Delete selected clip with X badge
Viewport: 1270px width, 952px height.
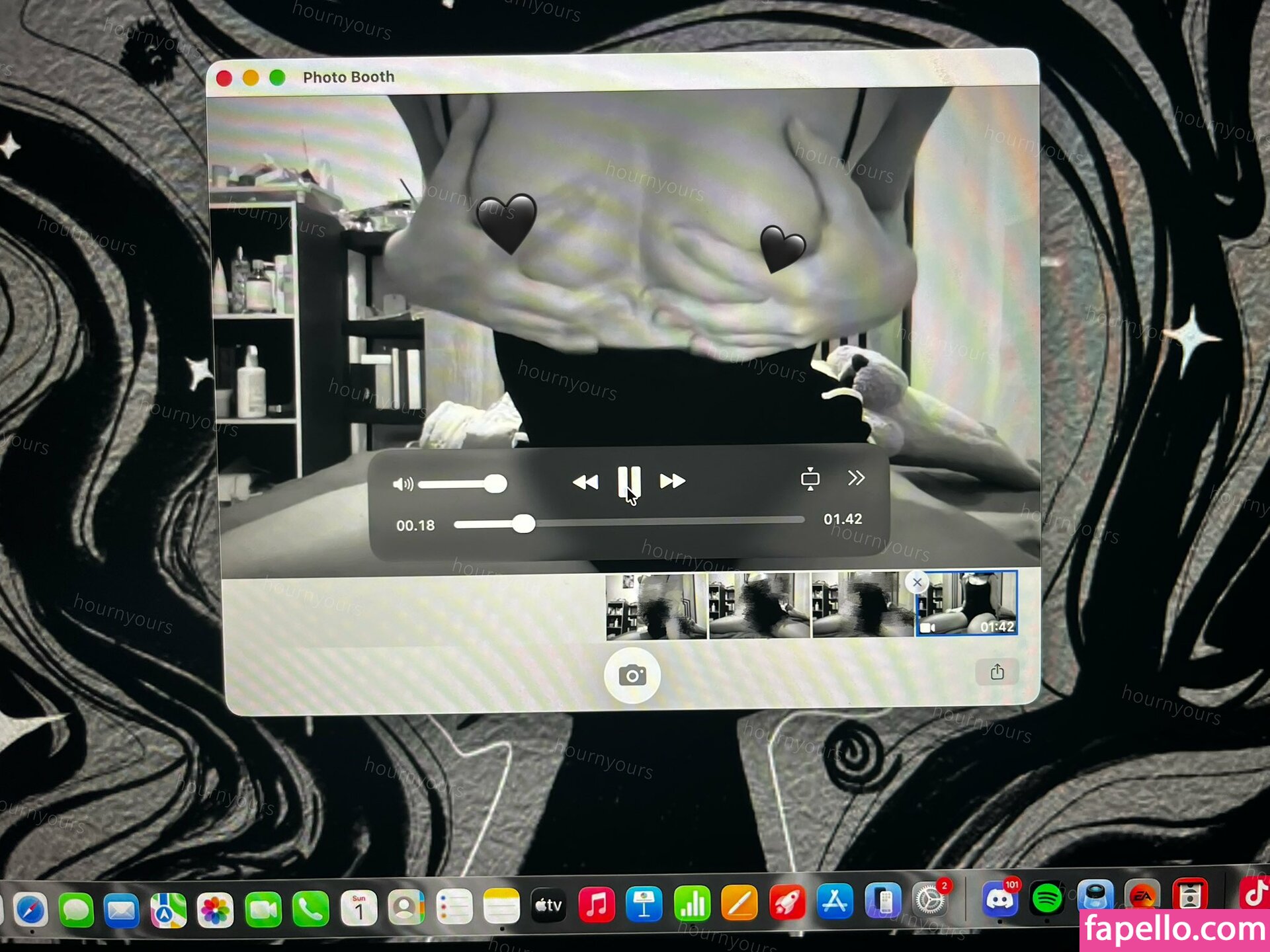tap(917, 582)
